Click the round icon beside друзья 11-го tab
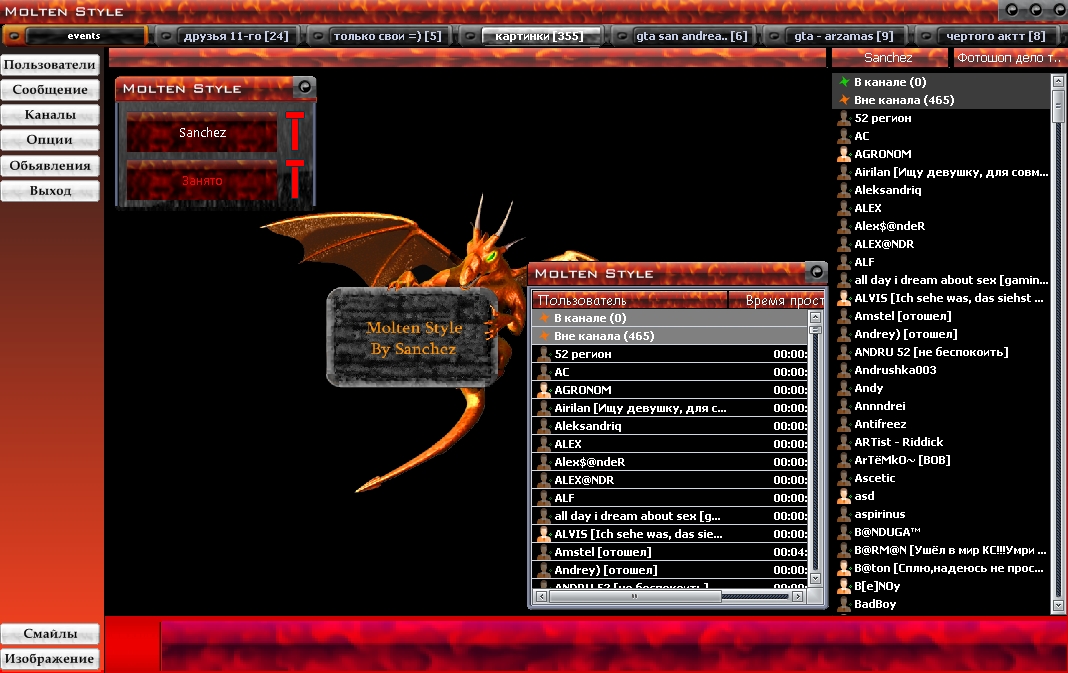This screenshot has width=1068, height=673. coord(165,36)
